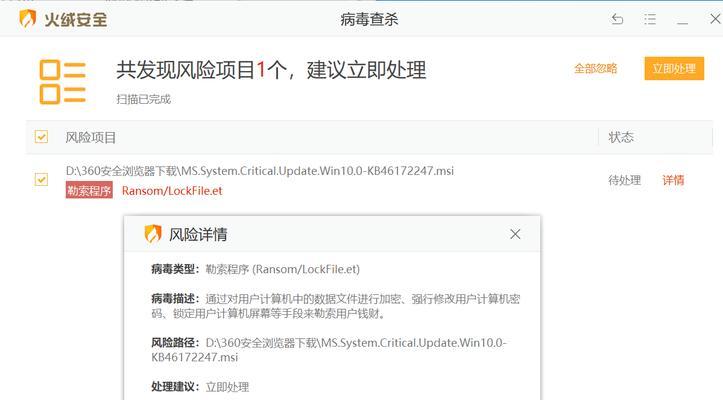Click the 风险详情 dialog title
This screenshot has height=400, width=723.
pyautogui.click(x=198, y=234)
